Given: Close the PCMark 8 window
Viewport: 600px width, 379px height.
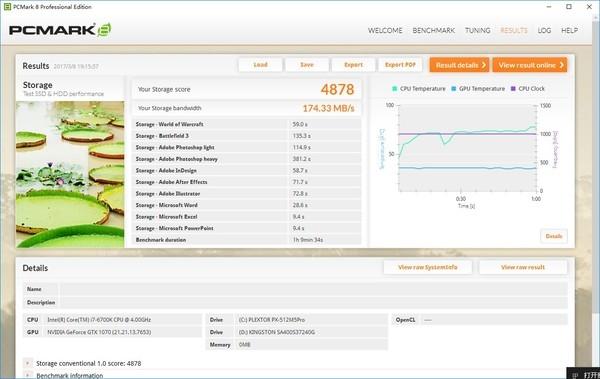Looking at the screenshot, I should pos(589,7).
